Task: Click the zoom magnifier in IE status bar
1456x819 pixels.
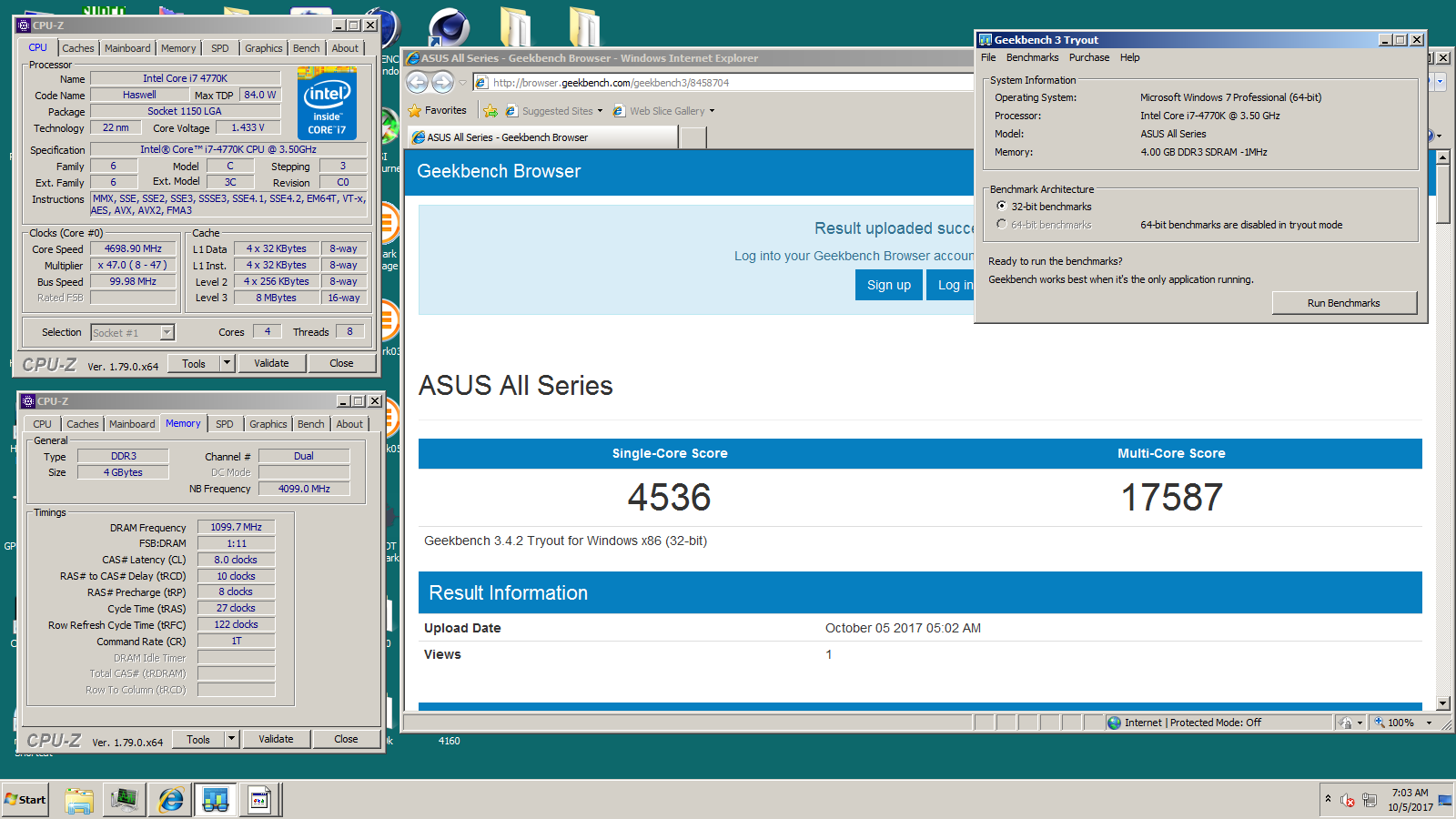Action: 1379,723
